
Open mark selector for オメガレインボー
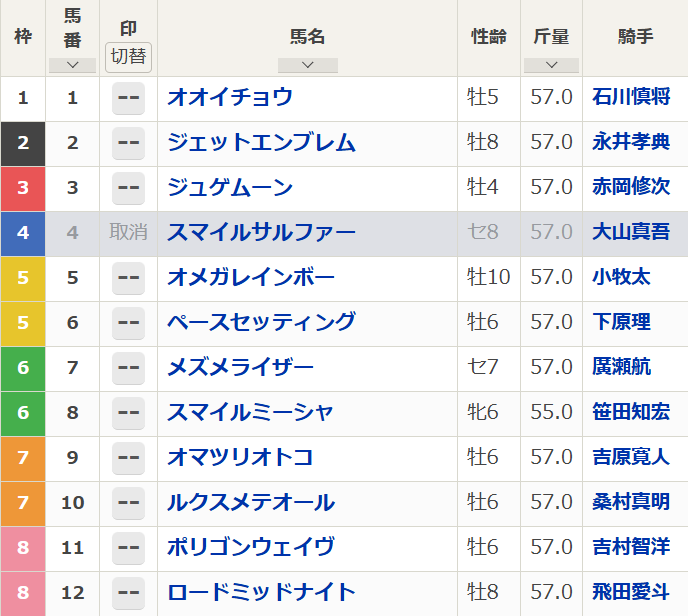128,278
